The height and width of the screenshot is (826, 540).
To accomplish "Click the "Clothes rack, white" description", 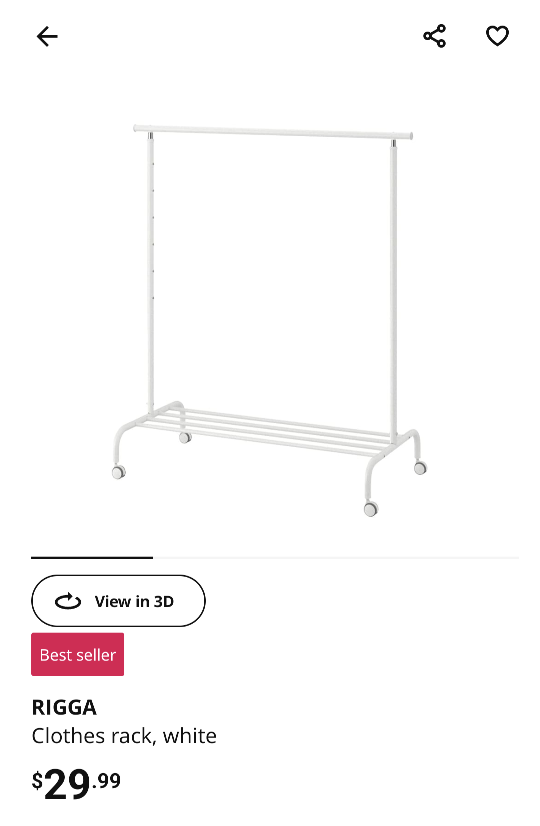I will 124,736.
